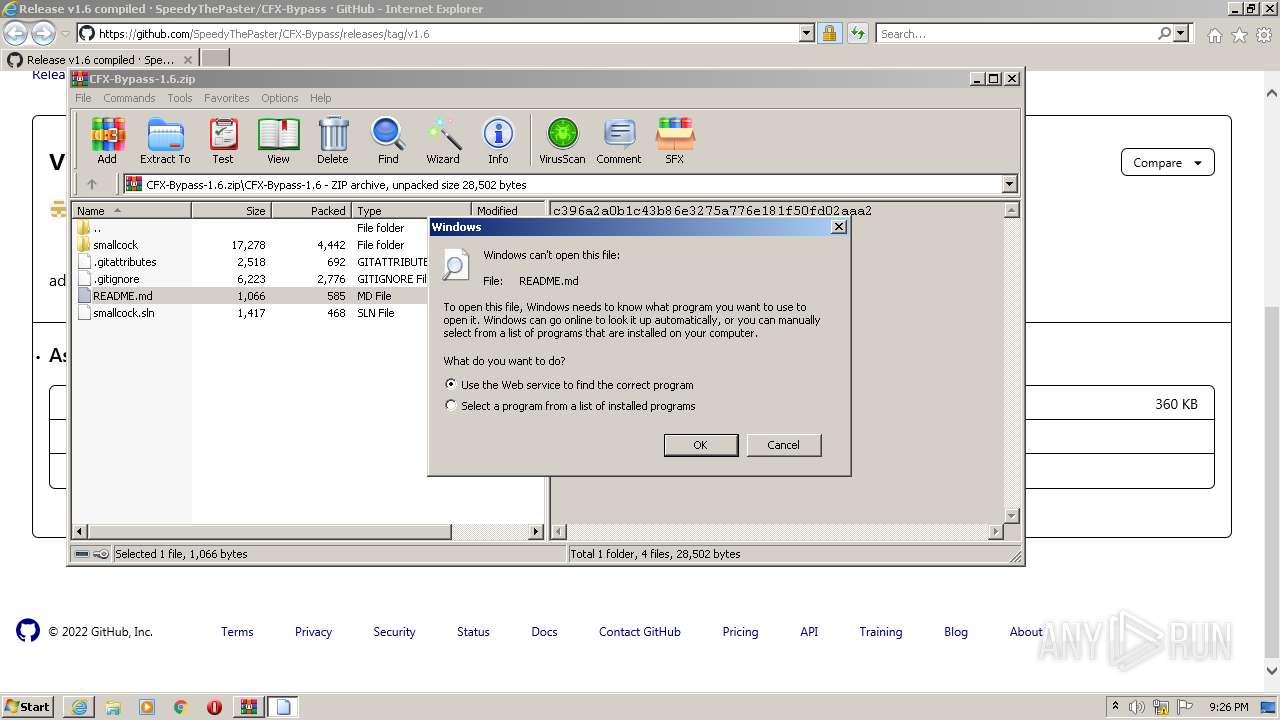This screenshot has width=1280, height=720.
Task: Show hidden system tray icons
Action: (1115, 707)
